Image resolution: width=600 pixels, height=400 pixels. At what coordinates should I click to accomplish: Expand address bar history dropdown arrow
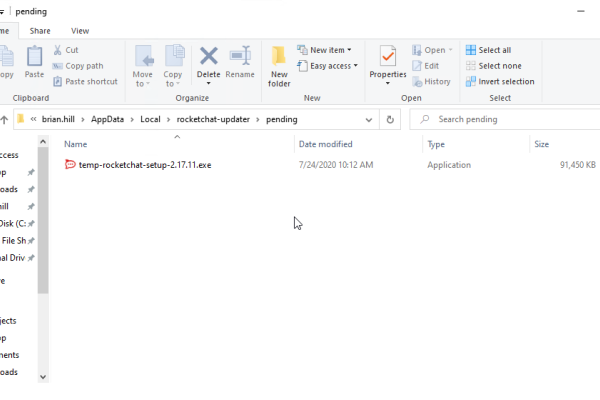click(x=367, y=119)
